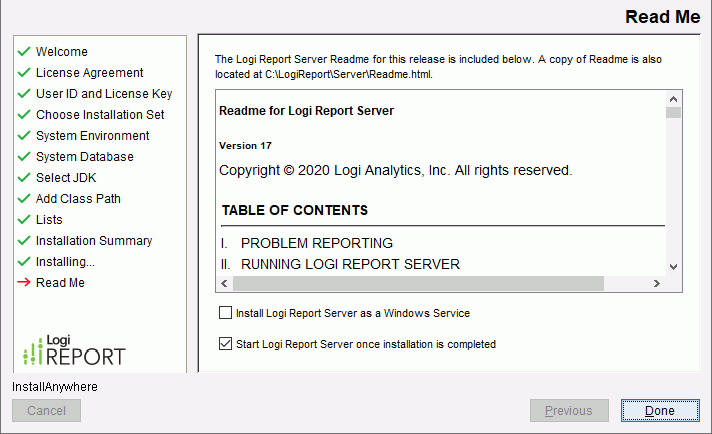Click the readme scroll left arrow
The height and width of the screenshot is (434, 712).
point(224,283)
